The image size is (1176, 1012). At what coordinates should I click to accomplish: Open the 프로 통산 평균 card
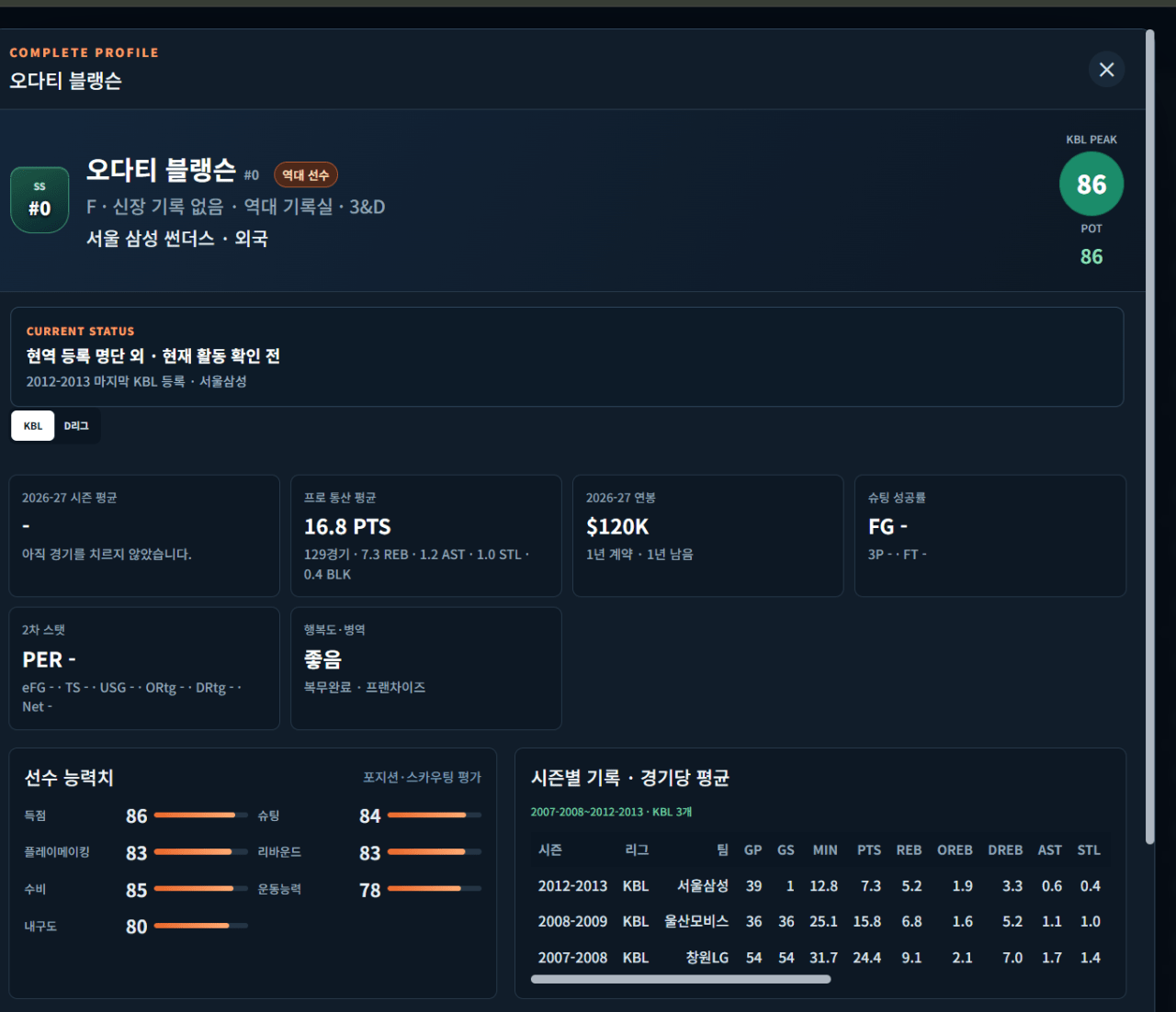(x=426, y=535)
